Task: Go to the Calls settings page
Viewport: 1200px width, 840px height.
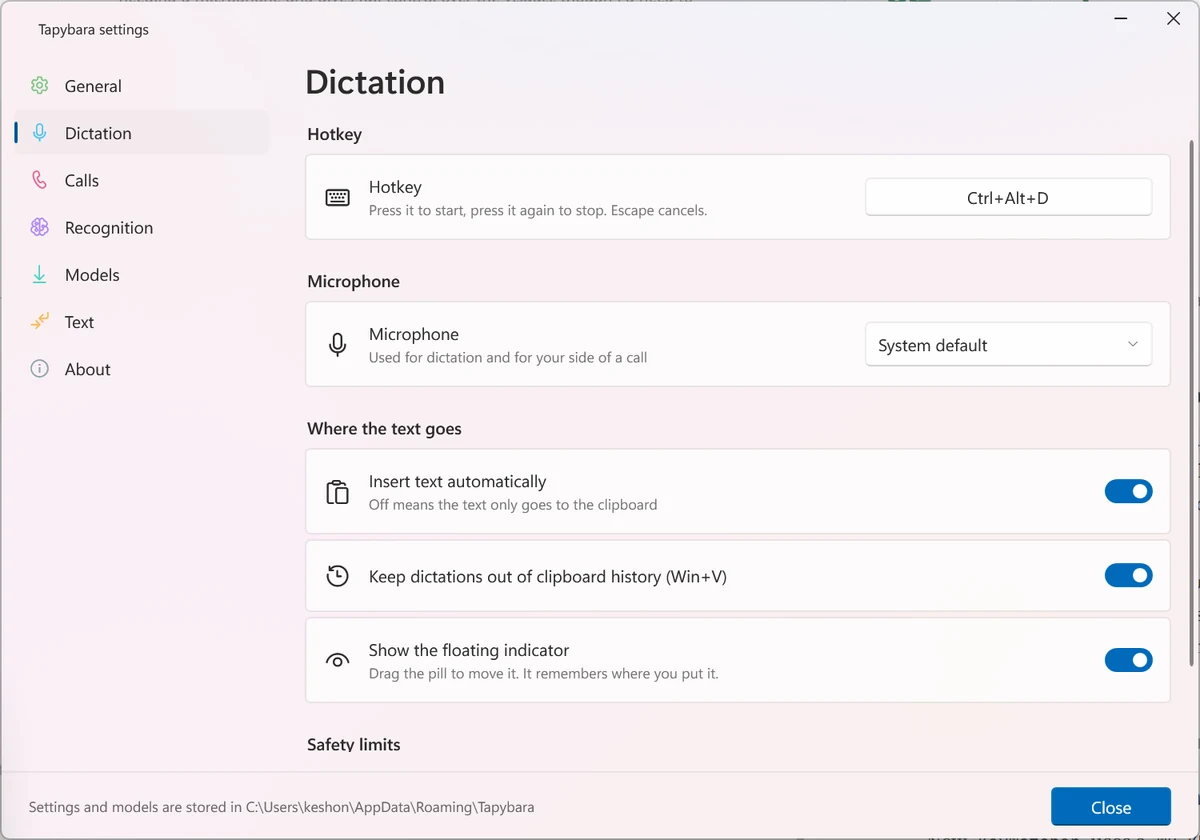Action: (141, 180)
